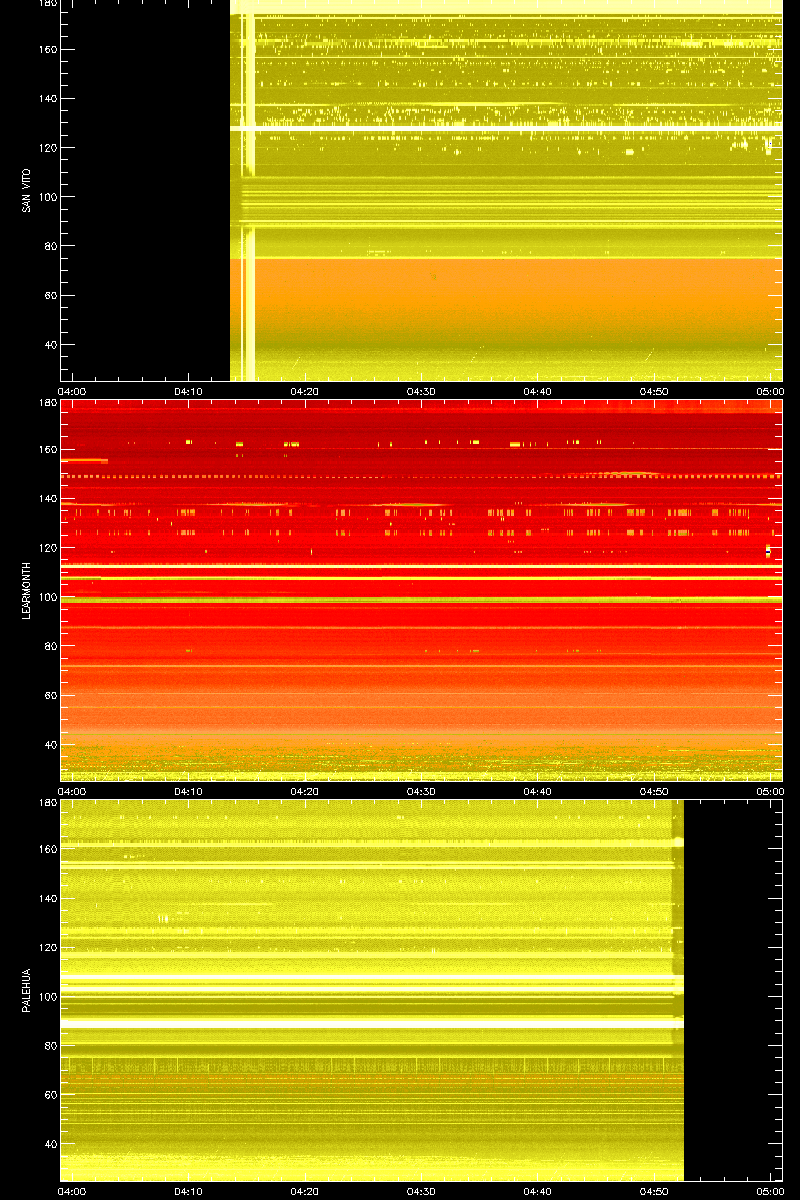800x1200 pixels.
Task: Click 04:00 time label under San Vito panel
Action: [x=72, y=391]
